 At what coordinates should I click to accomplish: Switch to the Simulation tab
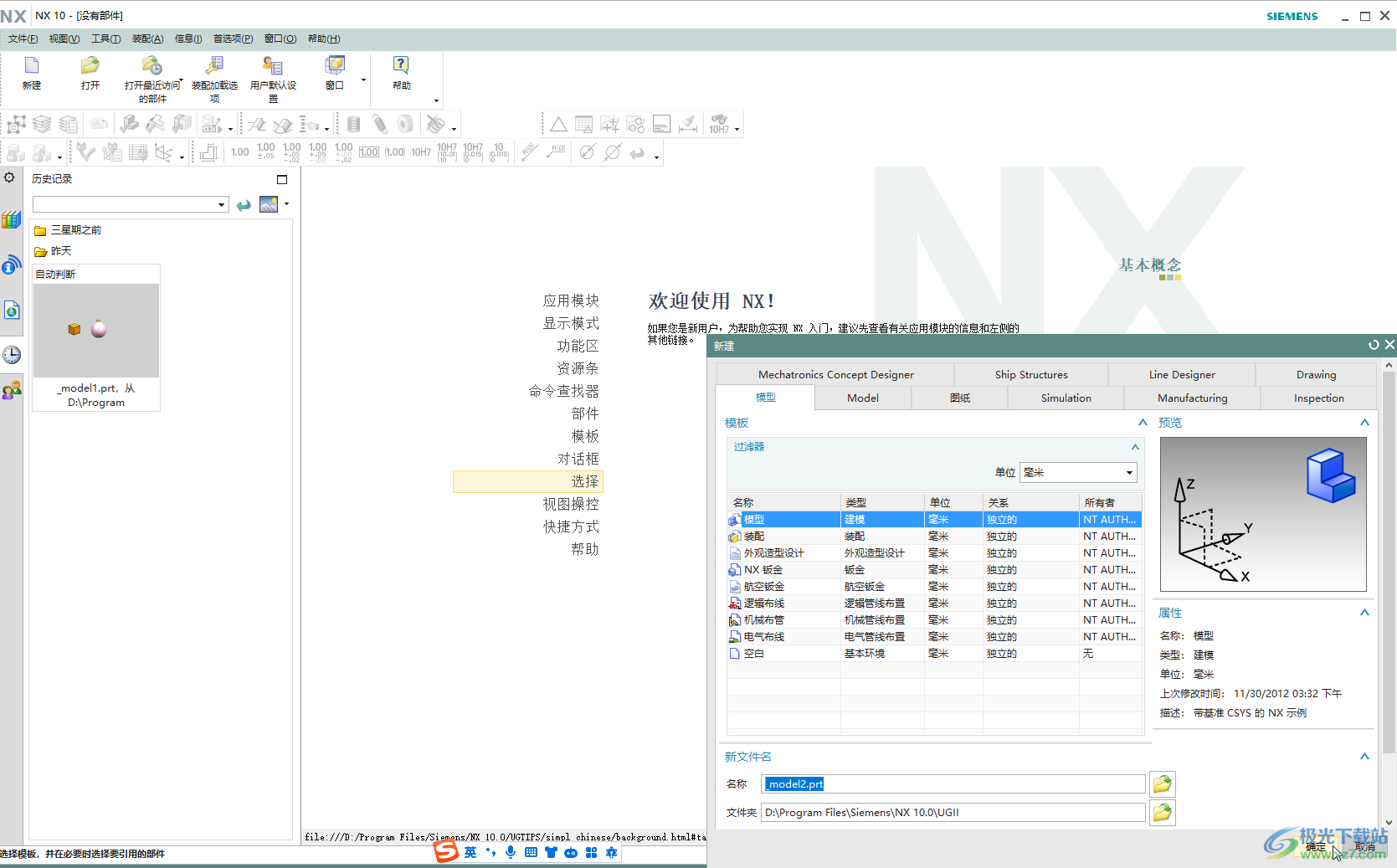click(1066, 398)
